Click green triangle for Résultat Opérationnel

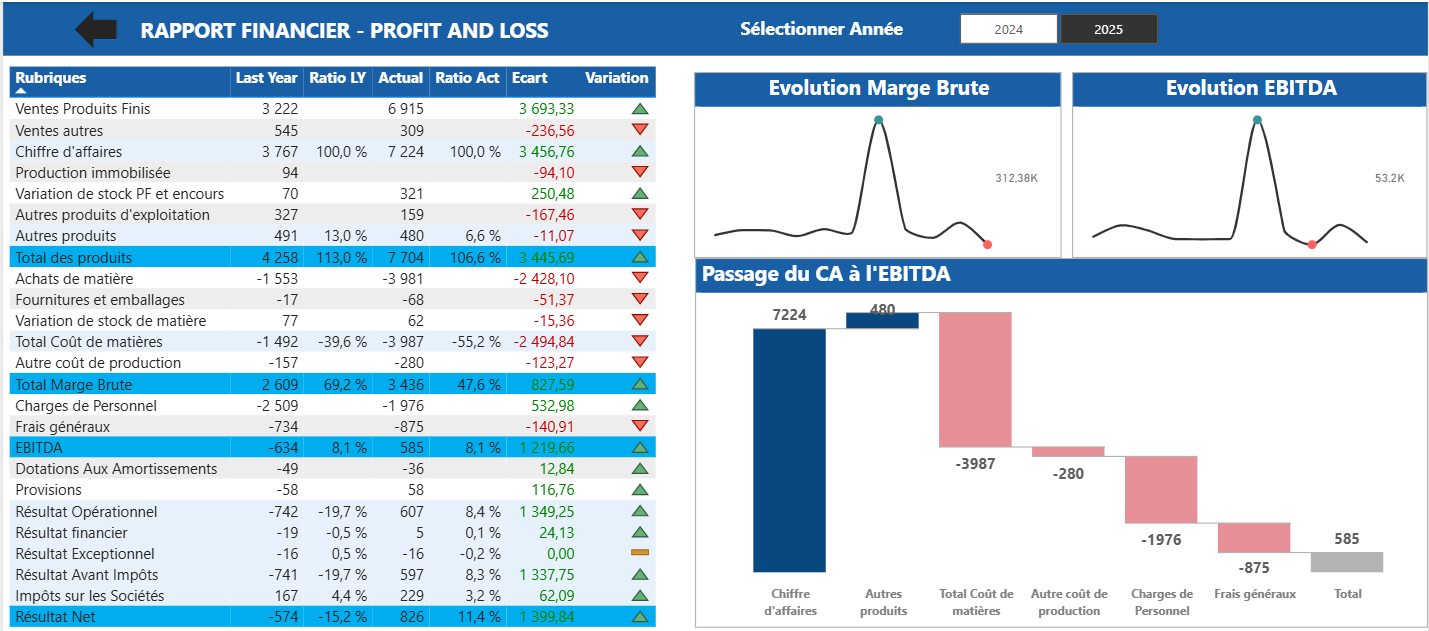coord(640,511)
